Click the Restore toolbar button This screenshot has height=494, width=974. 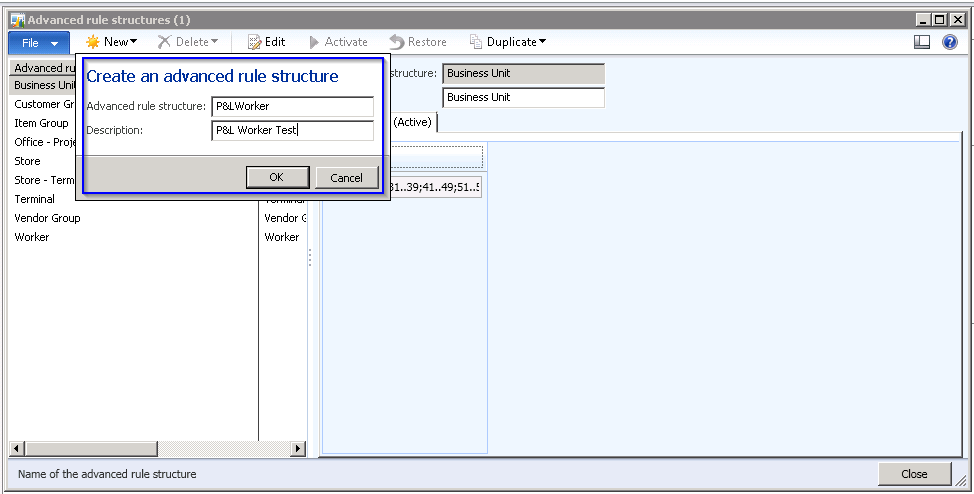point(418,42)
